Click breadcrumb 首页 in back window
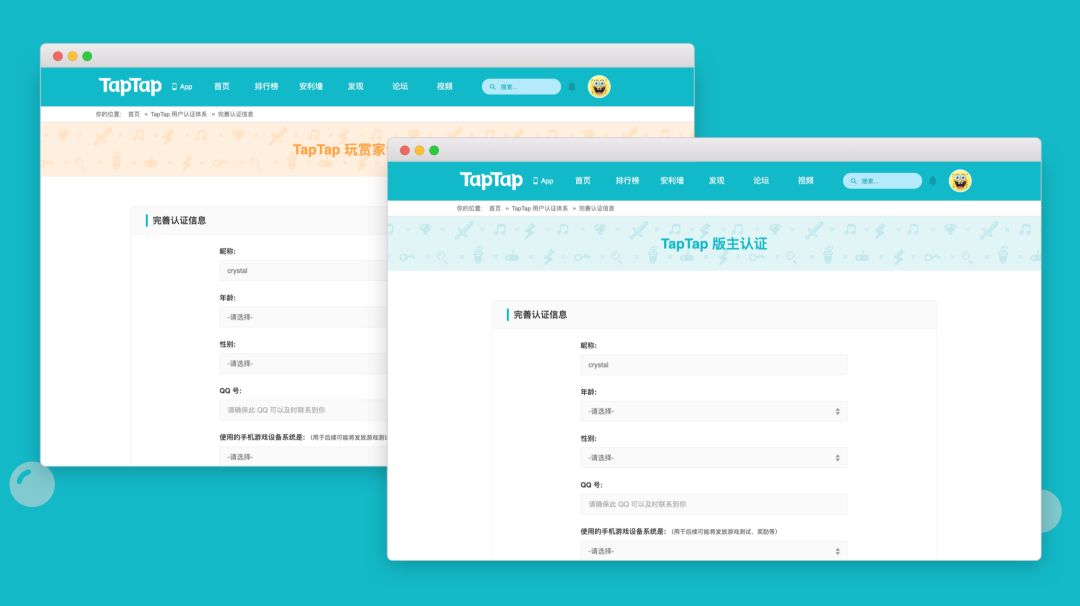 [134, 114]
